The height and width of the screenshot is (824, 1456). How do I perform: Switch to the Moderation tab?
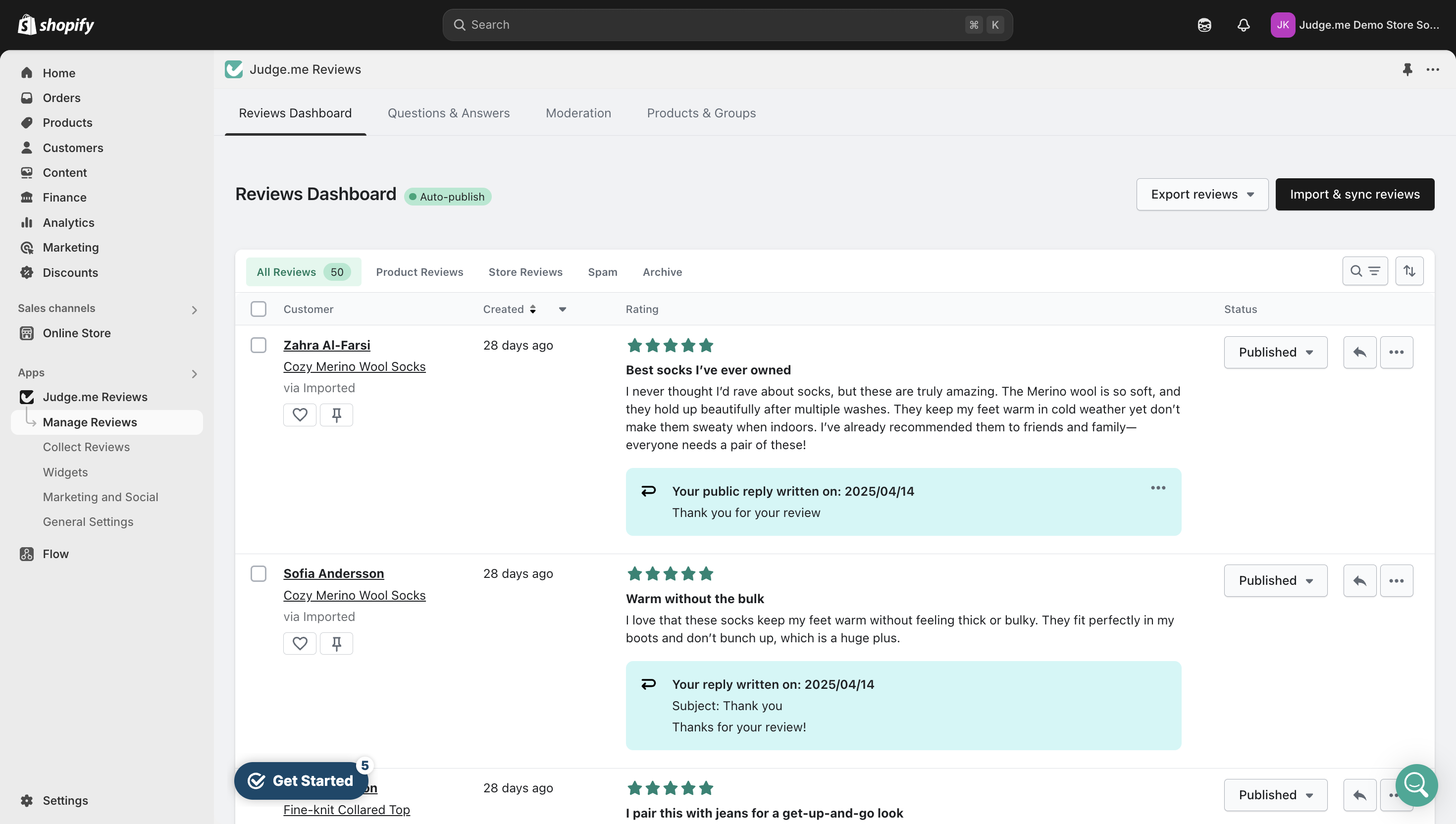click(578, 113)
